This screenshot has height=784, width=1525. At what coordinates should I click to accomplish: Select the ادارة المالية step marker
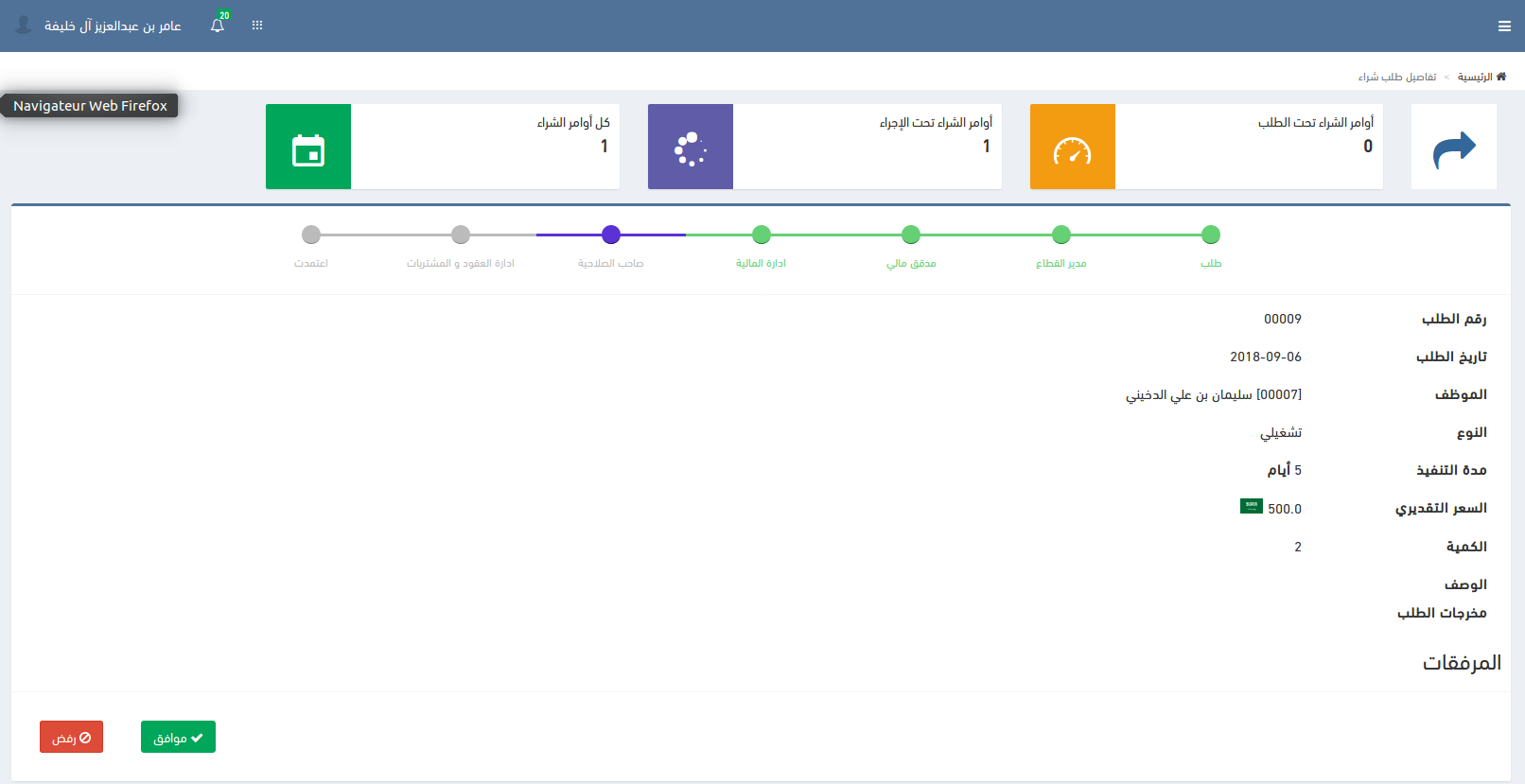(x=762, y=235)
